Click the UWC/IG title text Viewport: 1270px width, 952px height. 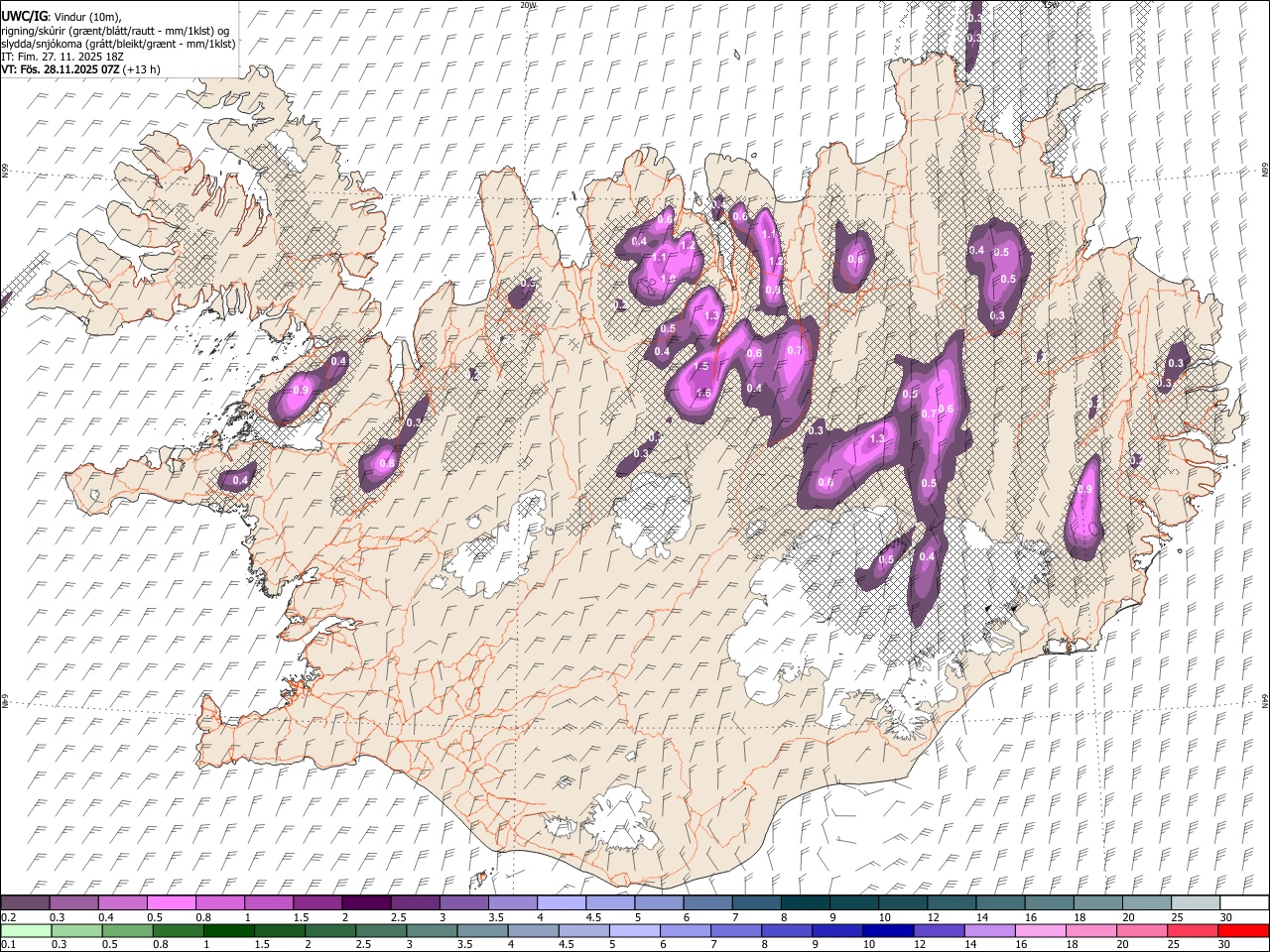[x=23, y=17]
